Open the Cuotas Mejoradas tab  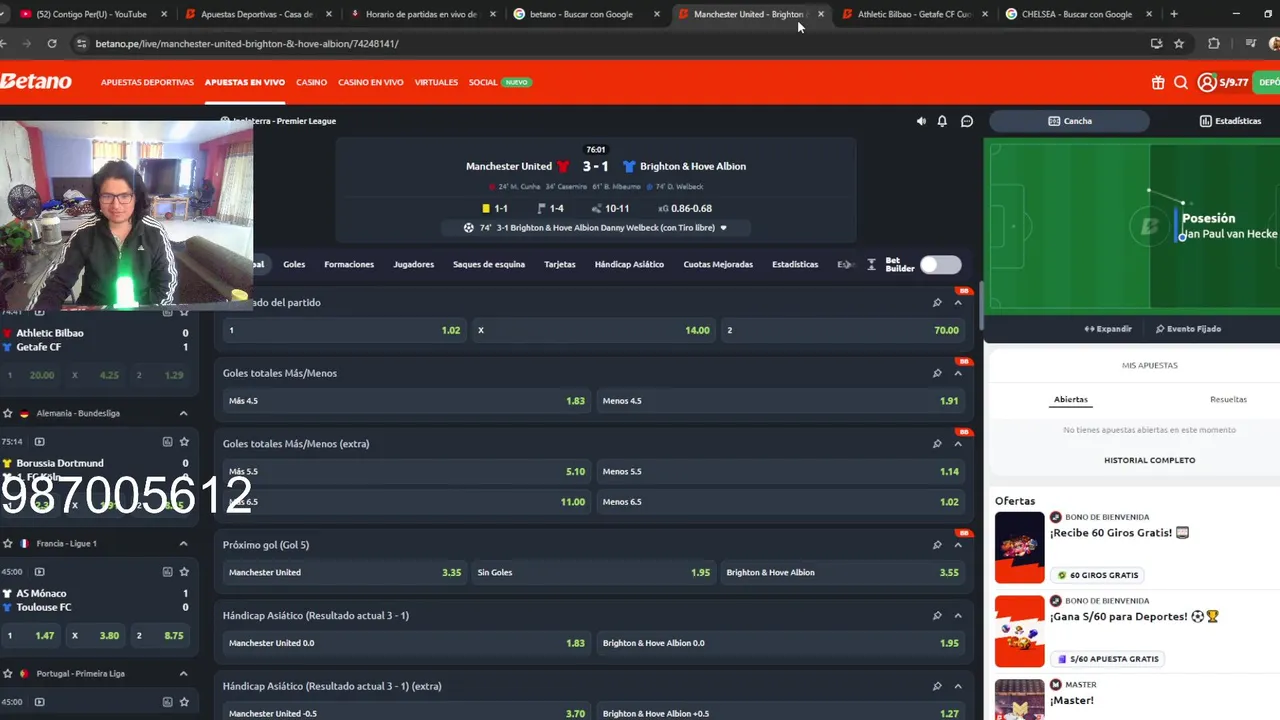click(718, 265)
